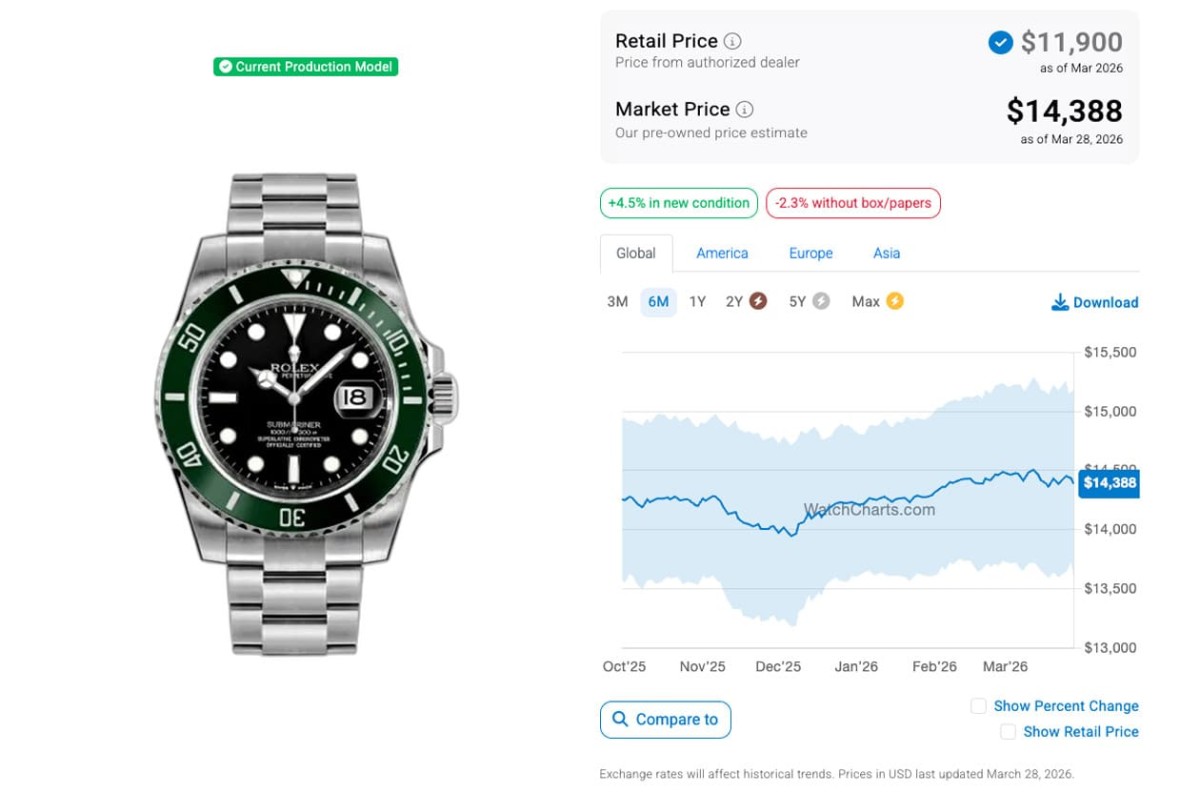The image size is (1200, 793).
Task: Click the -2.3% without box/papers badge
Action: click(x=853, y=203)
